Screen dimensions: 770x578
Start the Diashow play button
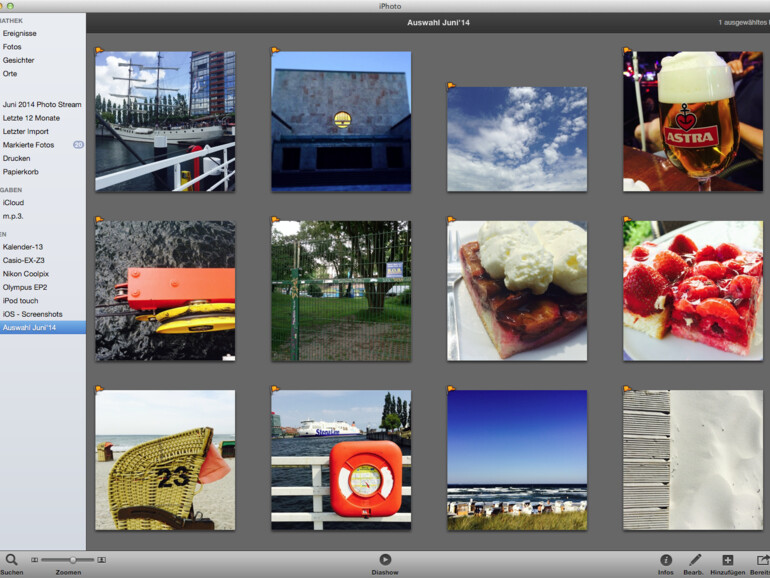pyautogui.click(x=385, y=559)
